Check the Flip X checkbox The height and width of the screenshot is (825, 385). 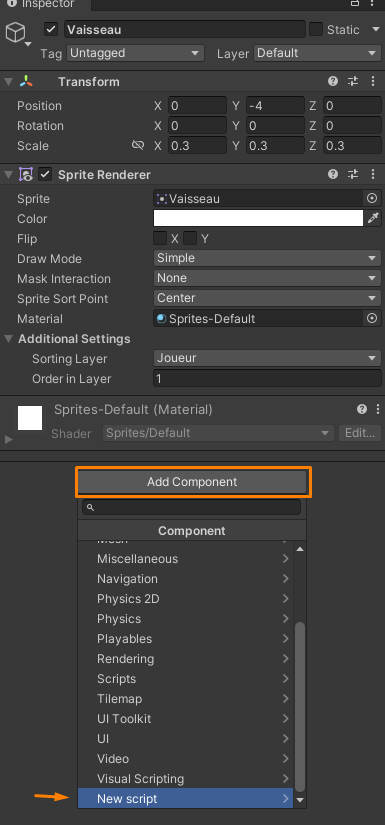click(x=160, y=238)
